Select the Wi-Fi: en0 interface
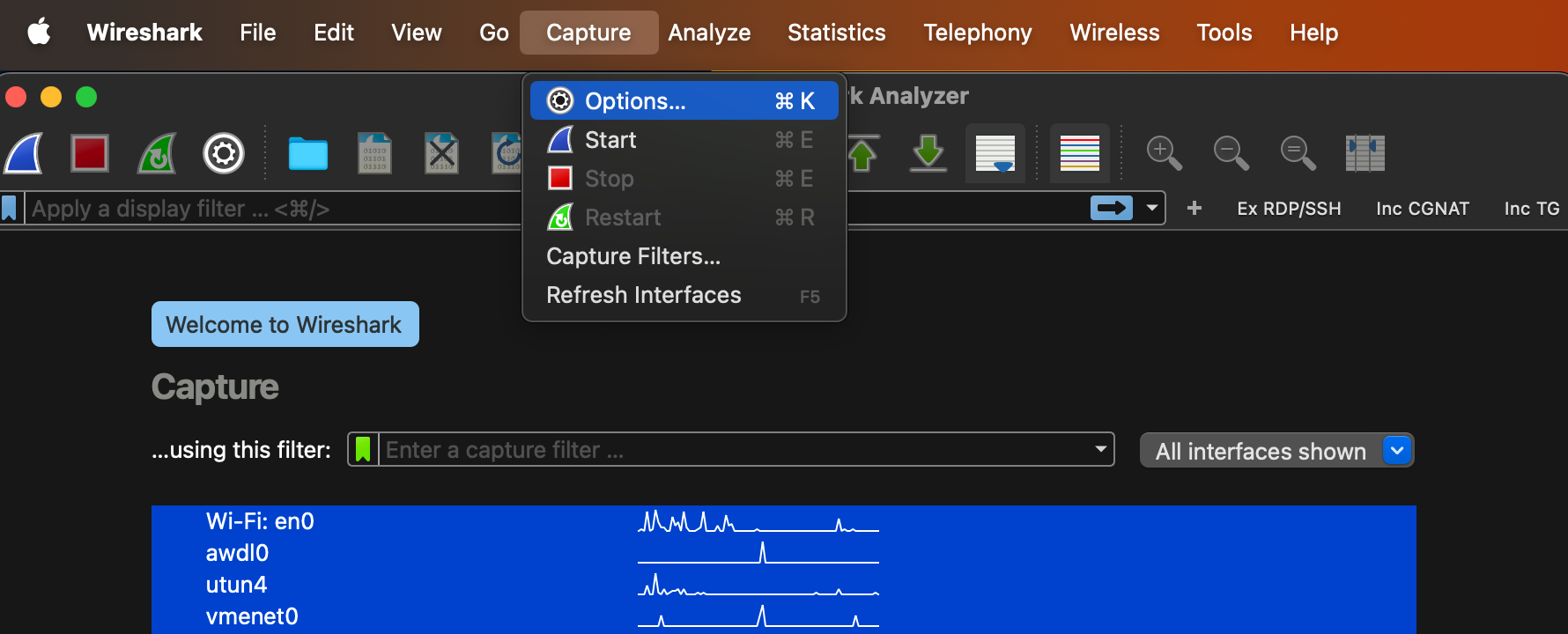The height and width of the screenshot is (634, 1568). 784,521
